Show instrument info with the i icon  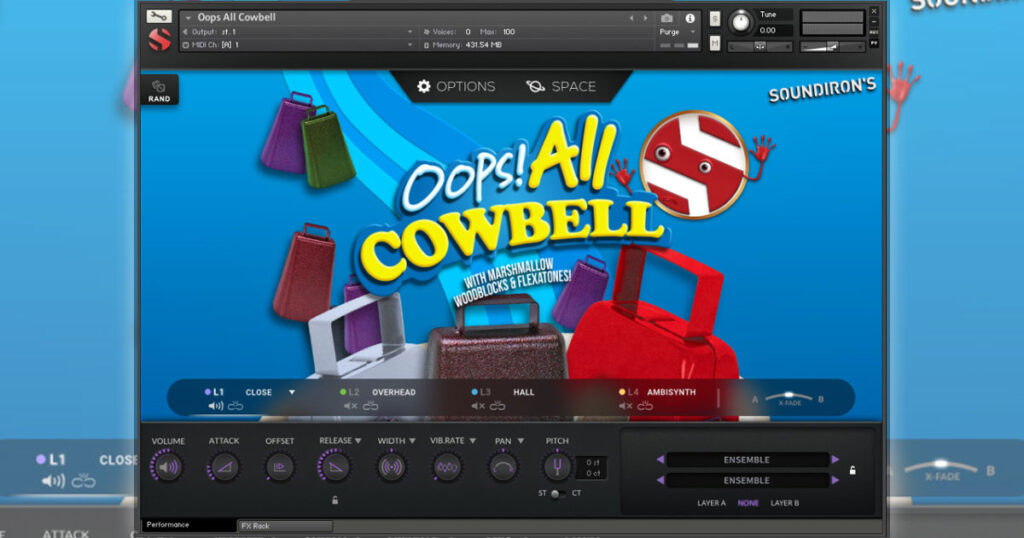(690, 18)
